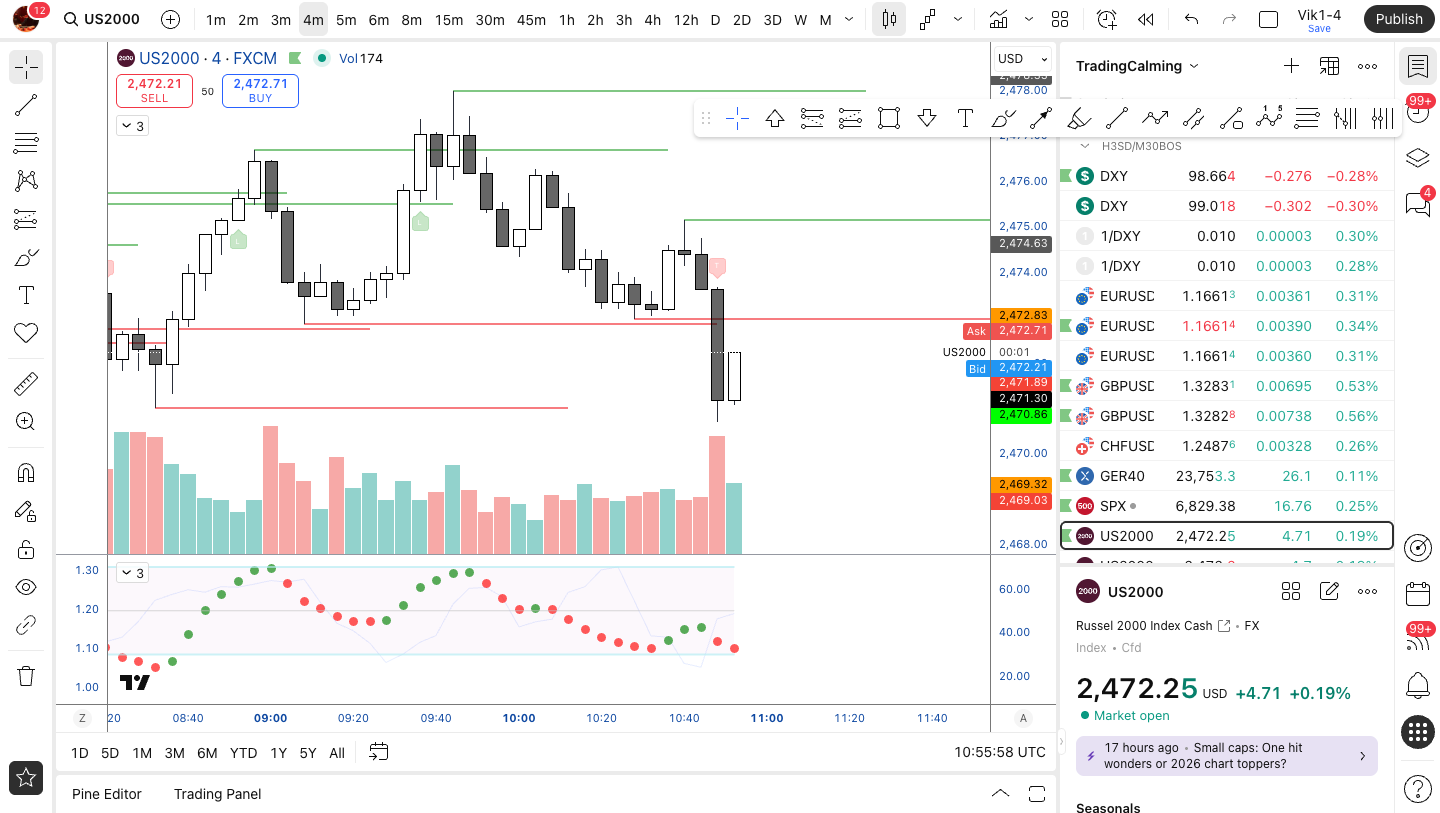Click the BUY 2,472.71 button
1440x813 pixels.
point(260,91)
